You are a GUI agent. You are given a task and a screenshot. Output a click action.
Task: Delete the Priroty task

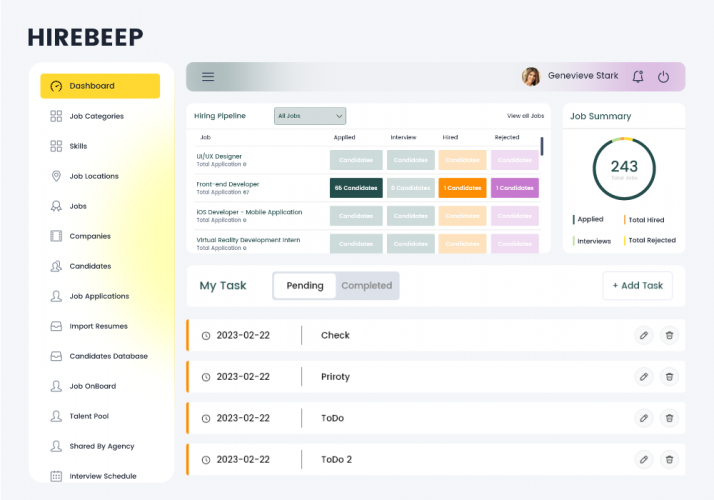[669, 377]
